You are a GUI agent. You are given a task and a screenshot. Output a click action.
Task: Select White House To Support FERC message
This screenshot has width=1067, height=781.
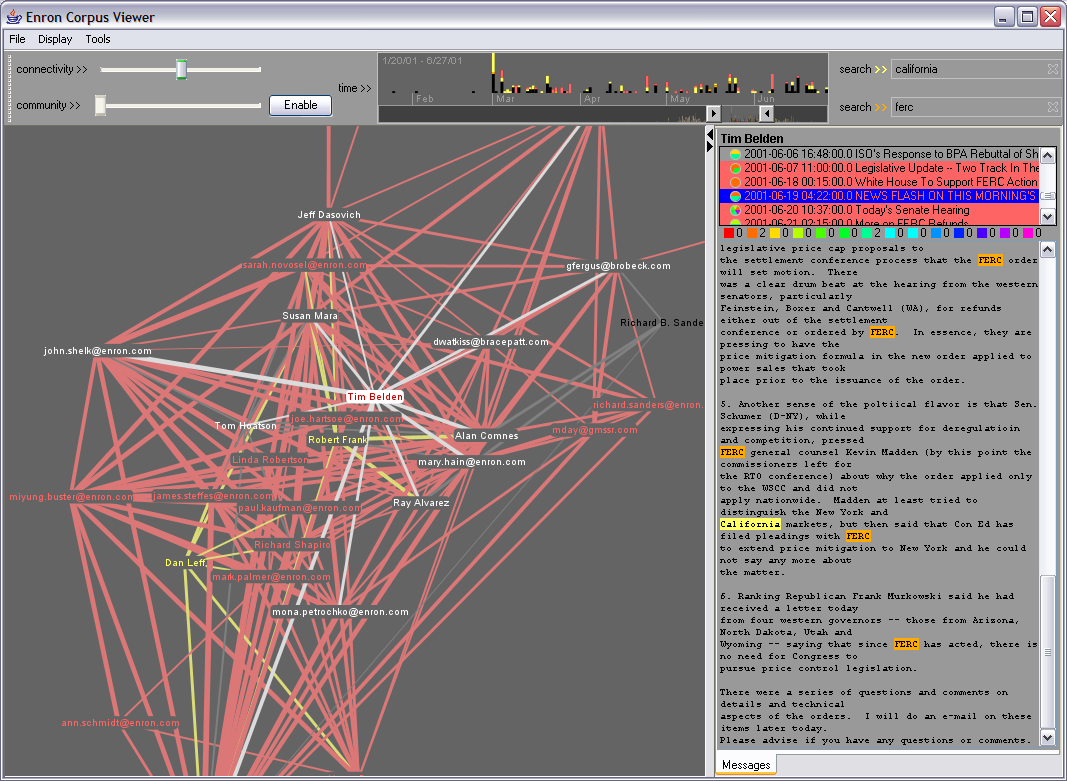(881, 182)
